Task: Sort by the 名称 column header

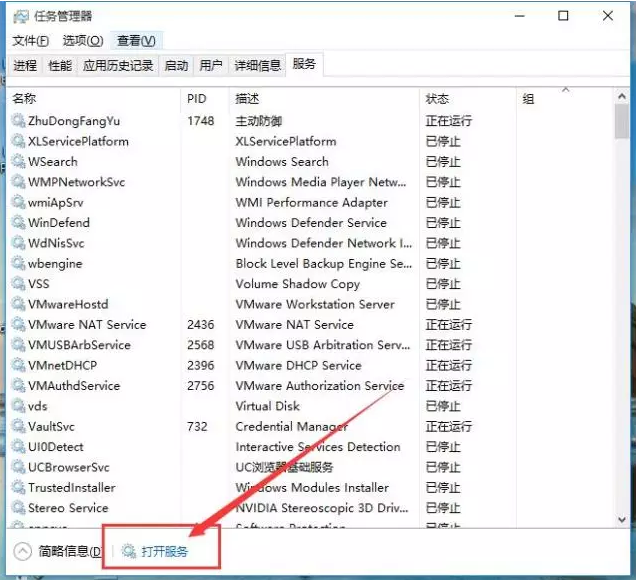Action: 24,99
